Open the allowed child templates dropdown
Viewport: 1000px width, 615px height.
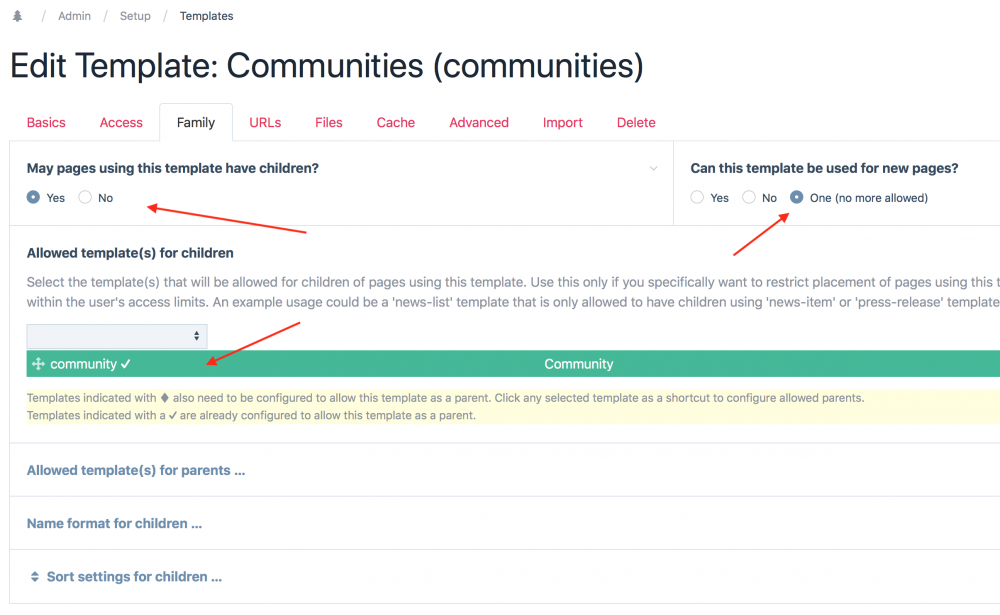point(117,336)
